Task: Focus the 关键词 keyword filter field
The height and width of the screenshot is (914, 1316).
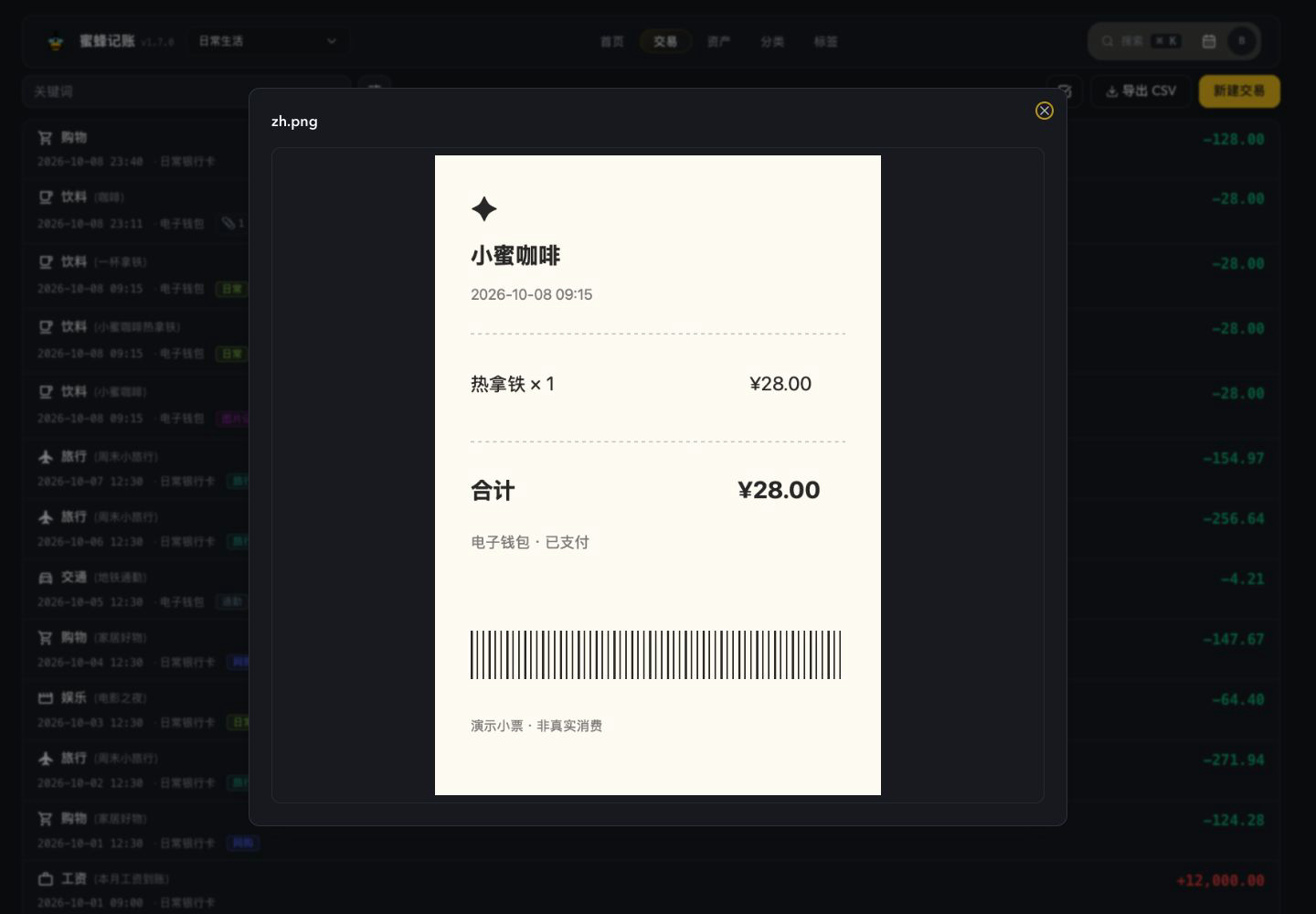Action: coord(186,91)
